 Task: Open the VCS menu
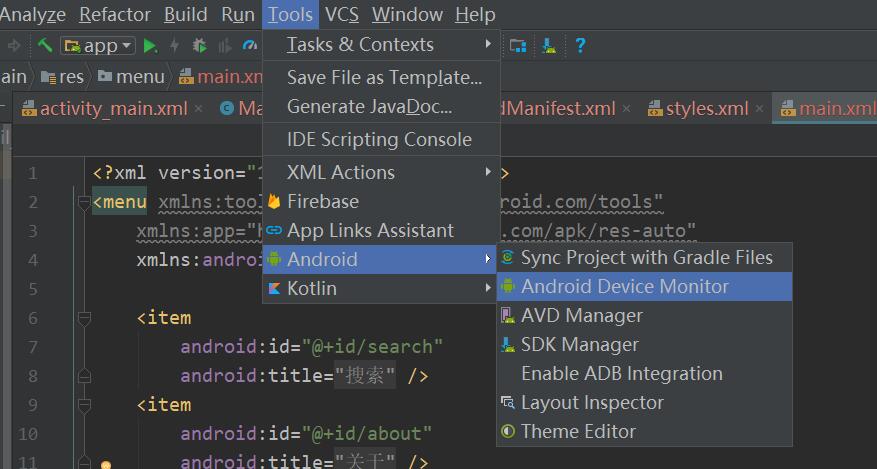click(x=342, y=15)
